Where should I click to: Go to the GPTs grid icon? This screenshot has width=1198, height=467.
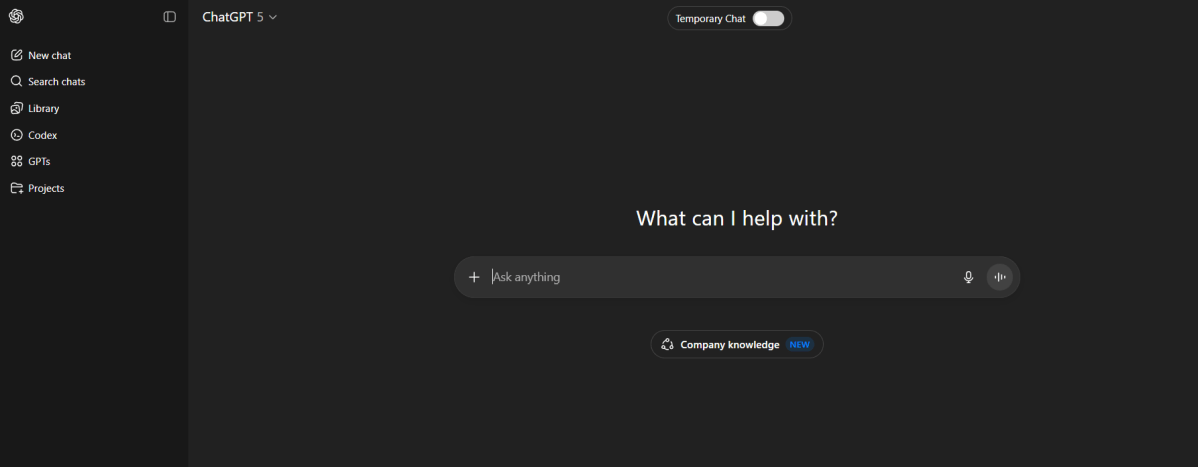coord(16,161)
